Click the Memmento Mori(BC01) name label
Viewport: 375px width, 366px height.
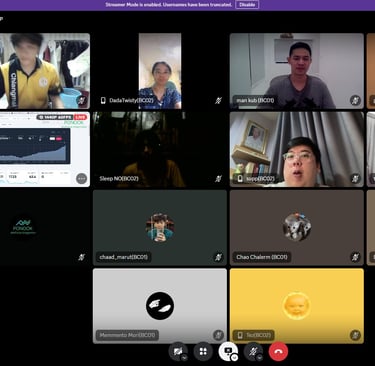click(x=127, y=335)
